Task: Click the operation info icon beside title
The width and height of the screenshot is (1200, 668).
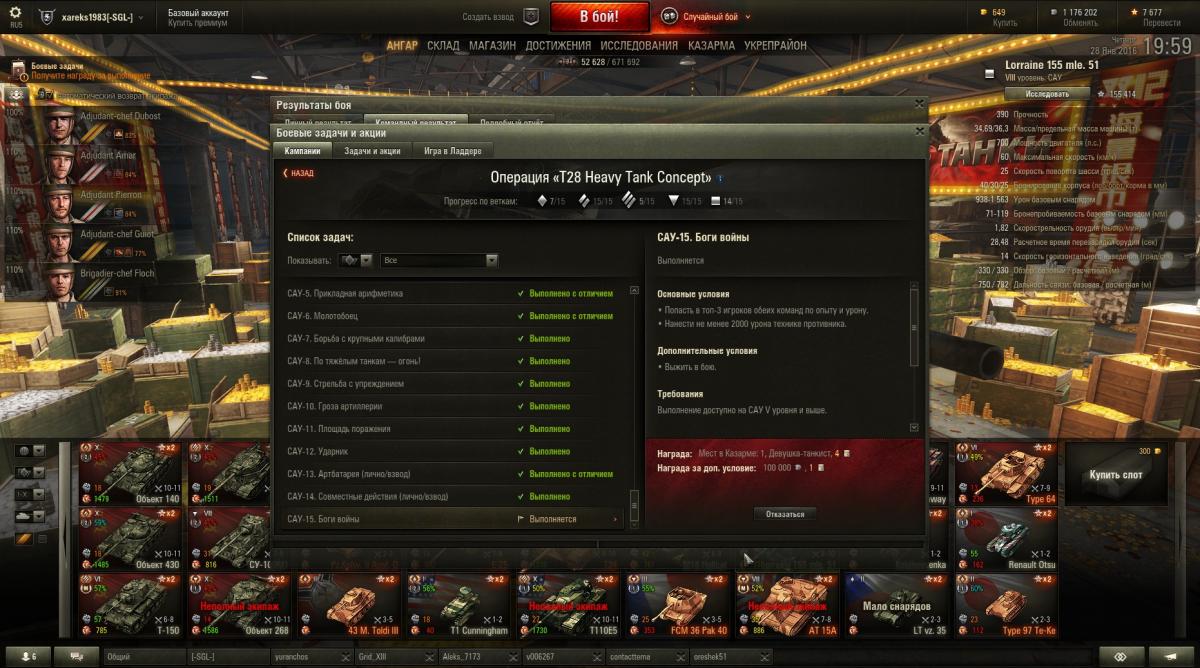Action: [720, 178]
